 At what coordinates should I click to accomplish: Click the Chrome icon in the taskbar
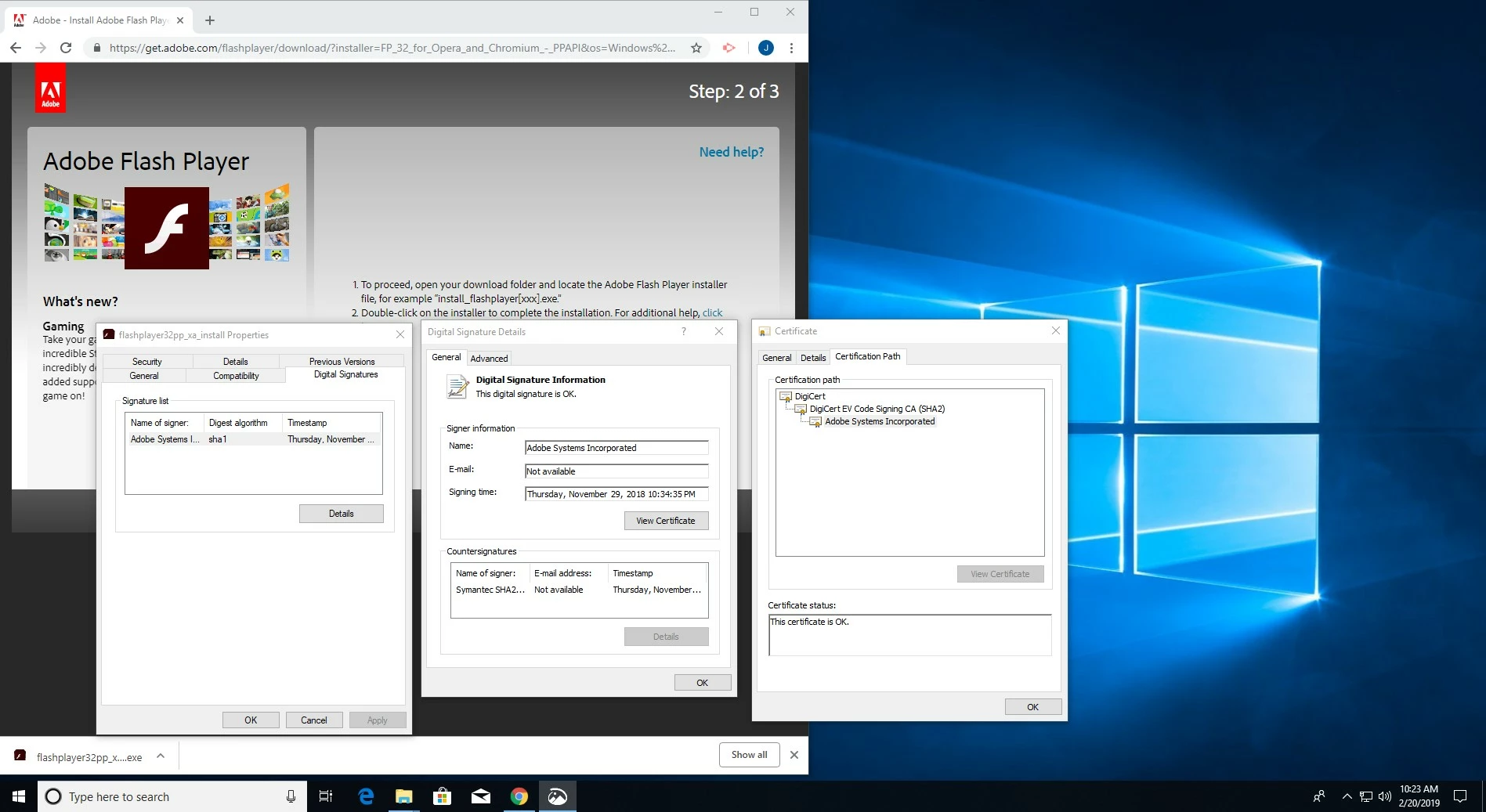click(519, 796)
